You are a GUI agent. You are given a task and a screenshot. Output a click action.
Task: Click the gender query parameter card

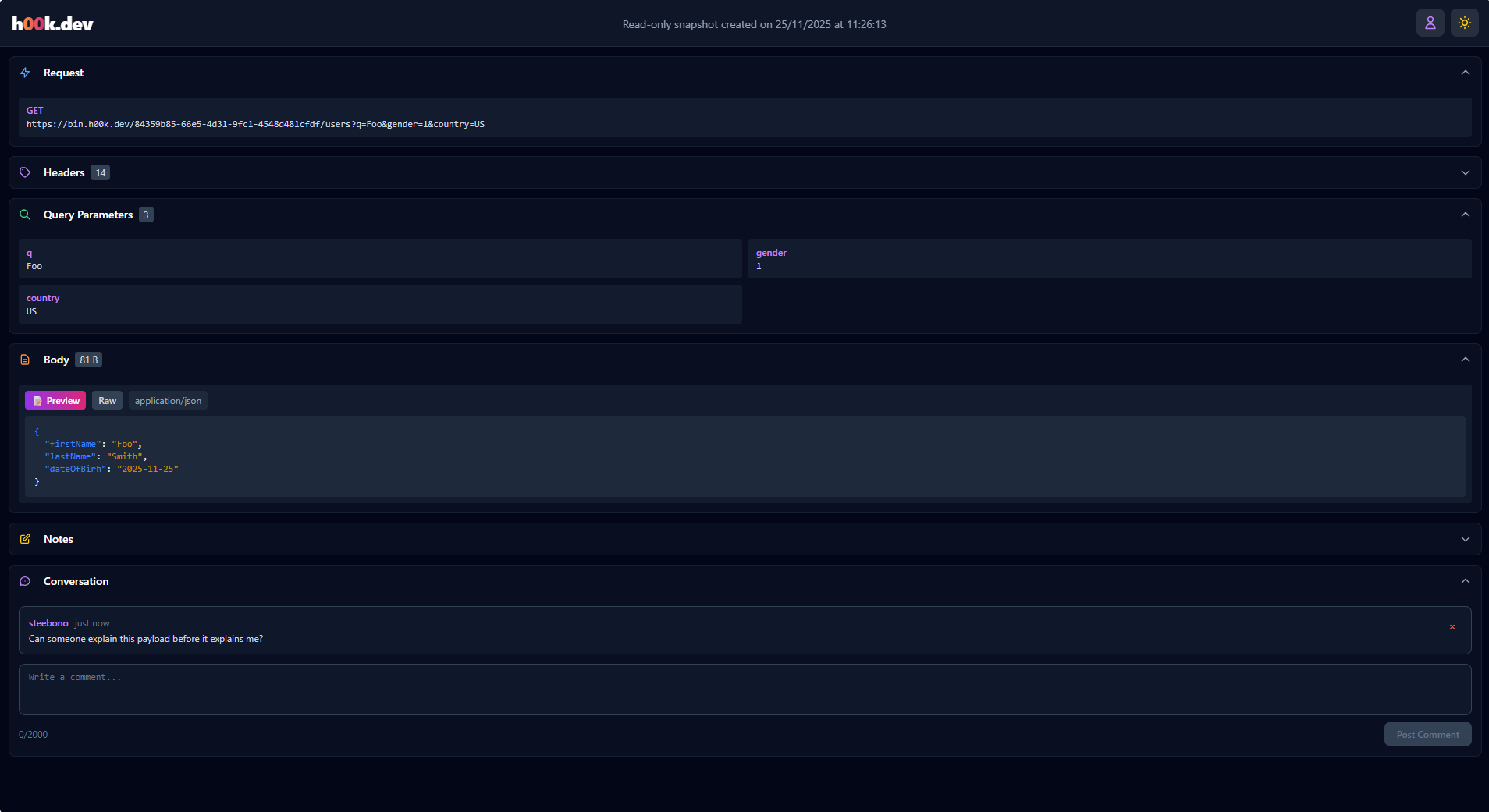1111,259
